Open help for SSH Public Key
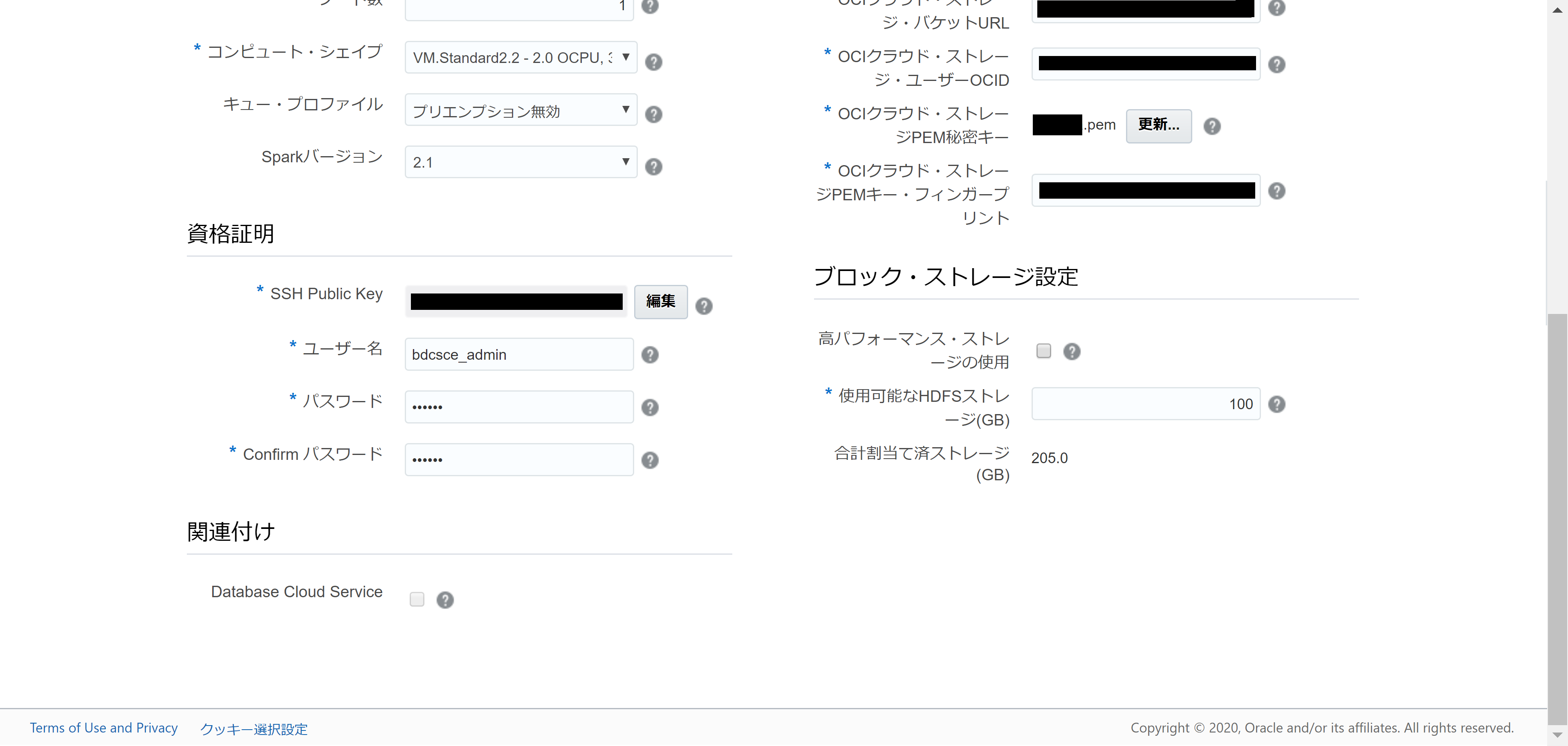 tap(704, 305)
